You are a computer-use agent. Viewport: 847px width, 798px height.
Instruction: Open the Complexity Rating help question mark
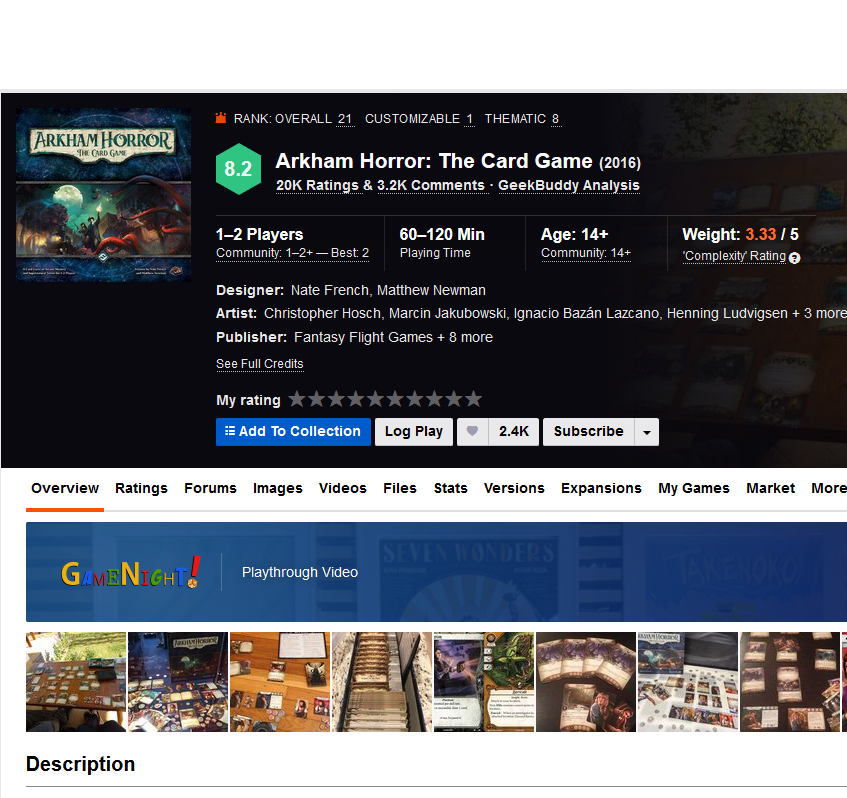[x=794, y=258]
